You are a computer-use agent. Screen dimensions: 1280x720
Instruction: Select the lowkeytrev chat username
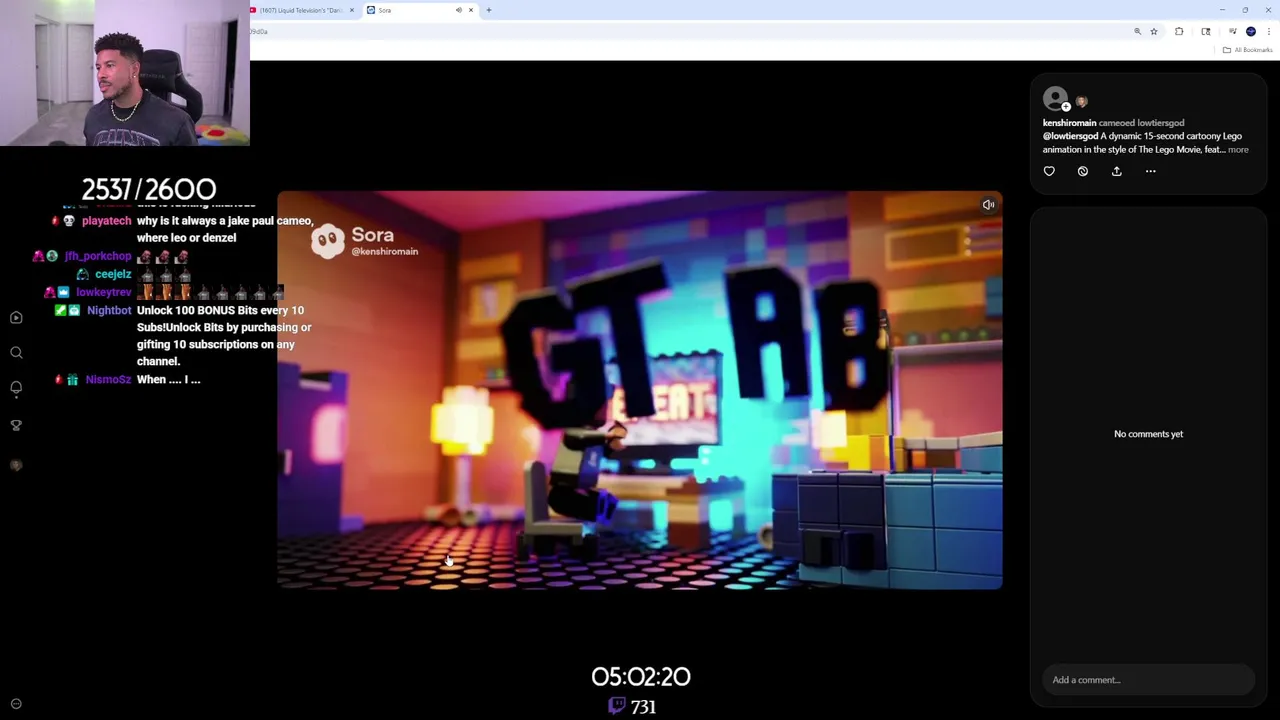(104, 292)
